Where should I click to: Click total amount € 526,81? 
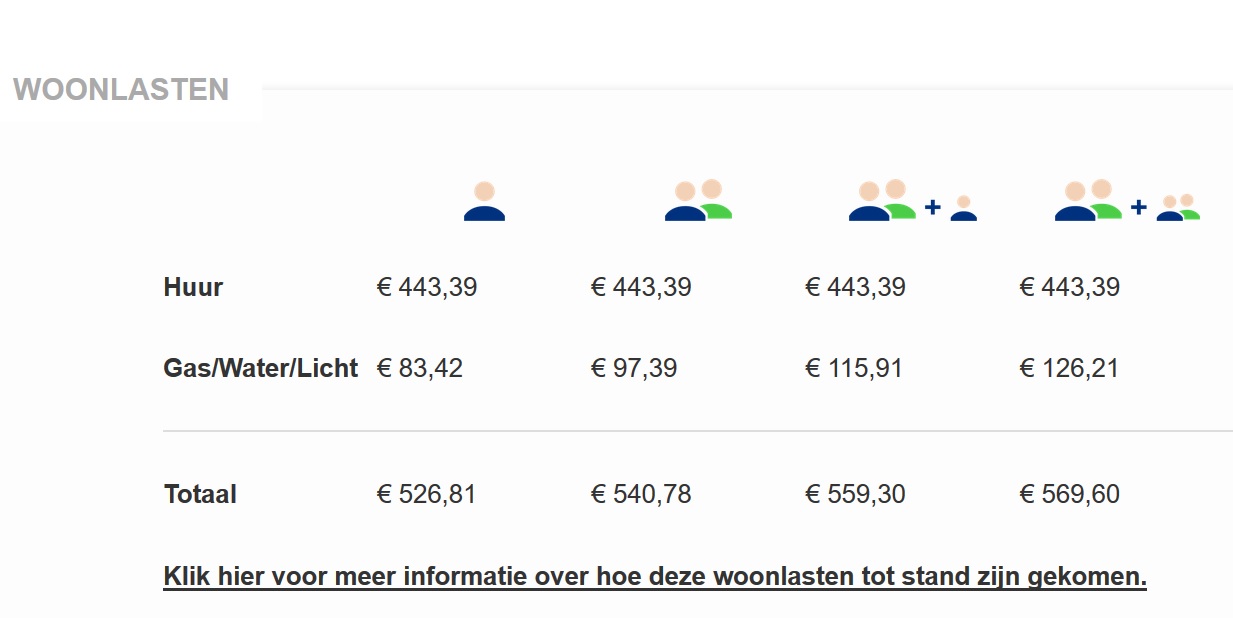click(427, 494)
